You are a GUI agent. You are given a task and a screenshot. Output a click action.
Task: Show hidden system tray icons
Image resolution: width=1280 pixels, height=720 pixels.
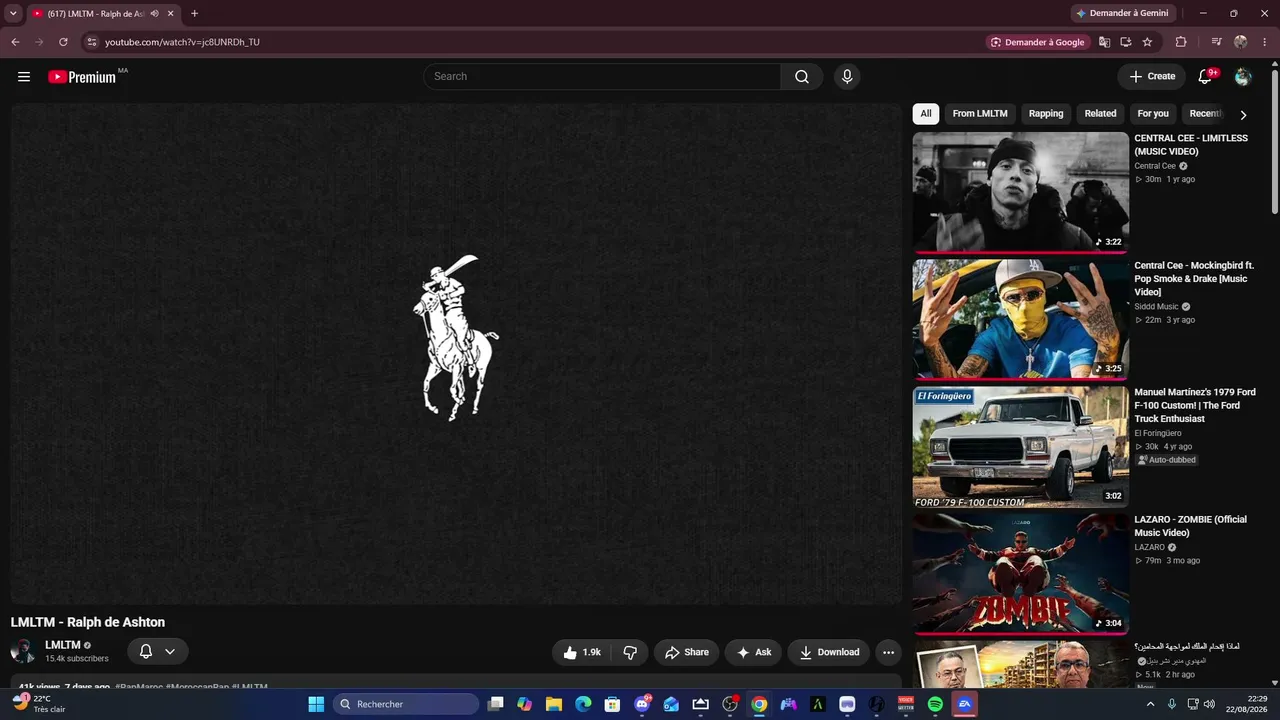coord(1150,704)
